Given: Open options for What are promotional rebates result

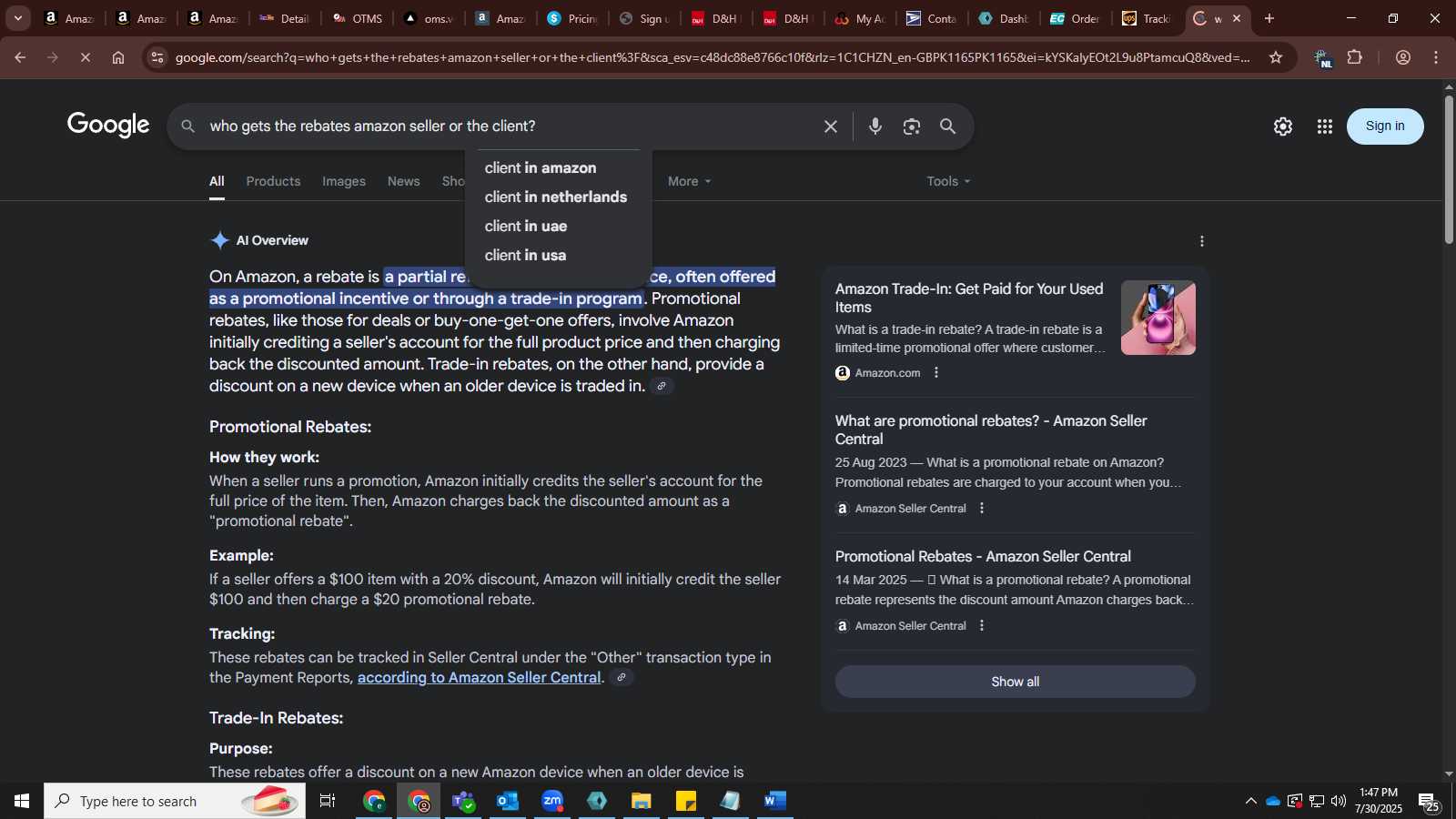Looking at the screenshot, I should (982, 508).
